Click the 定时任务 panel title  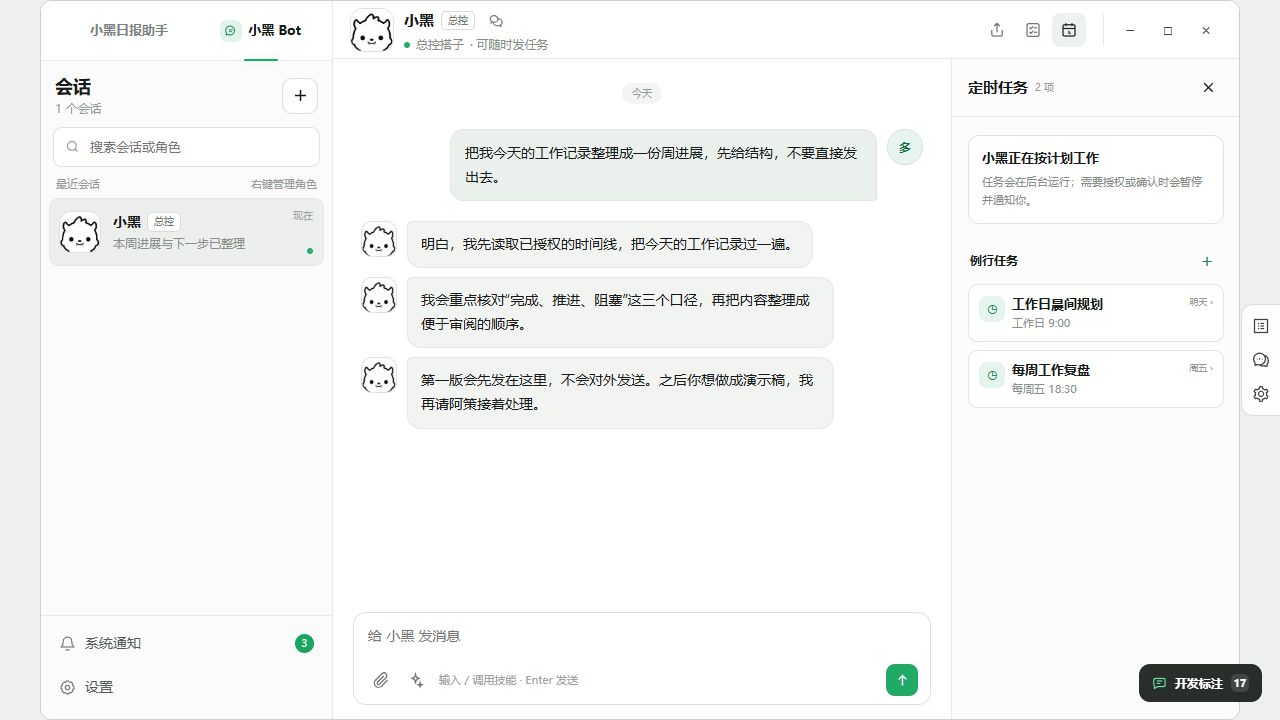[998, 87]
